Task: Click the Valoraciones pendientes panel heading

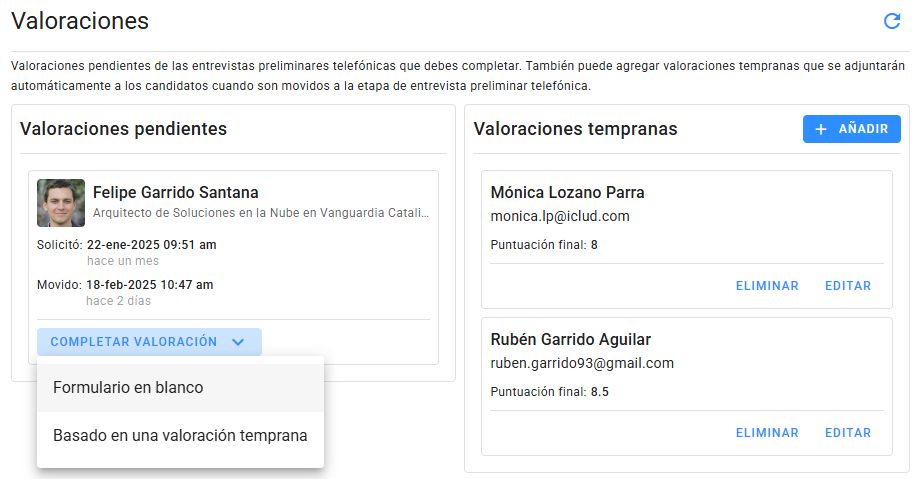Action: click(123, 129)
